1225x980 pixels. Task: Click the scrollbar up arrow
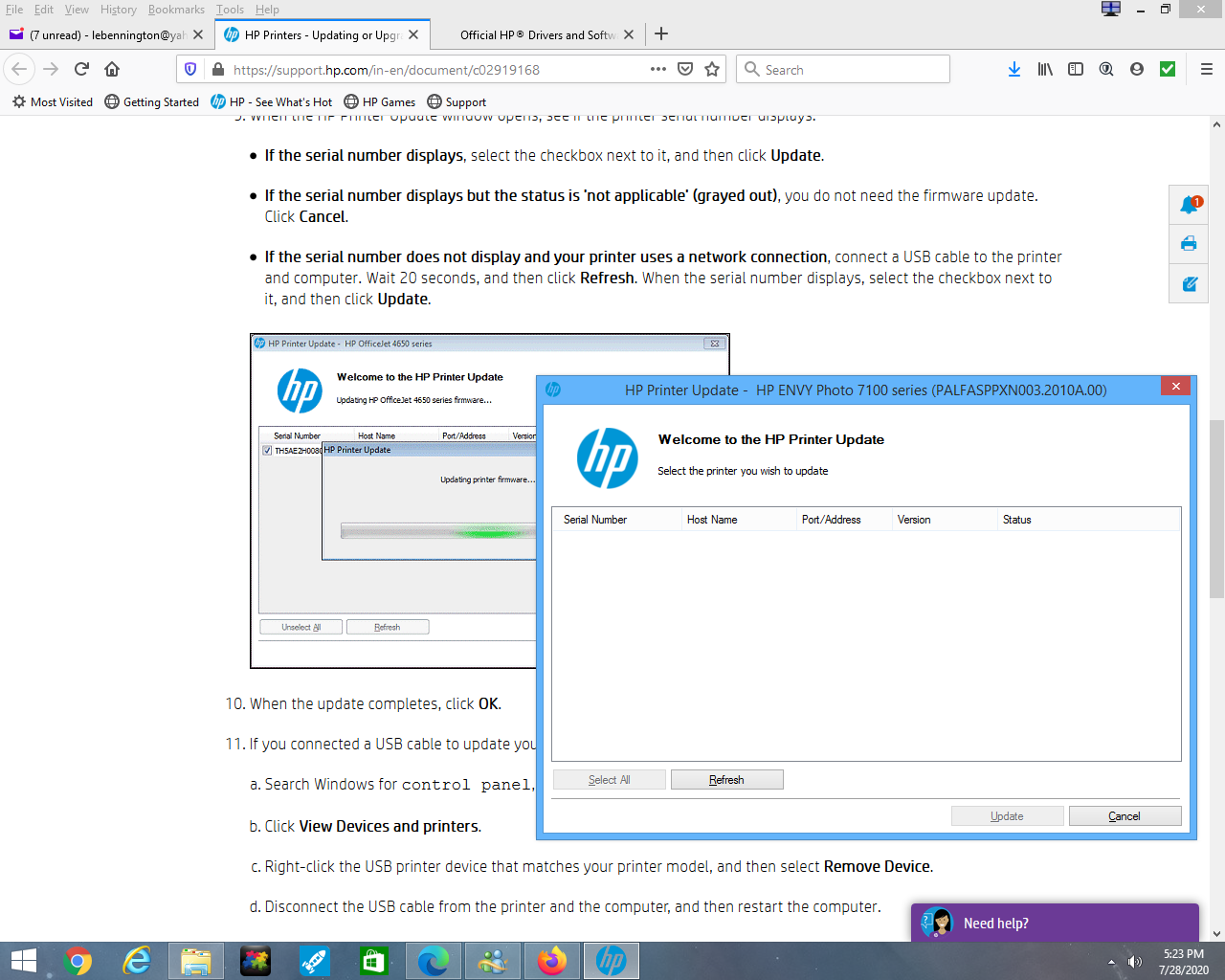[1216, 124]
